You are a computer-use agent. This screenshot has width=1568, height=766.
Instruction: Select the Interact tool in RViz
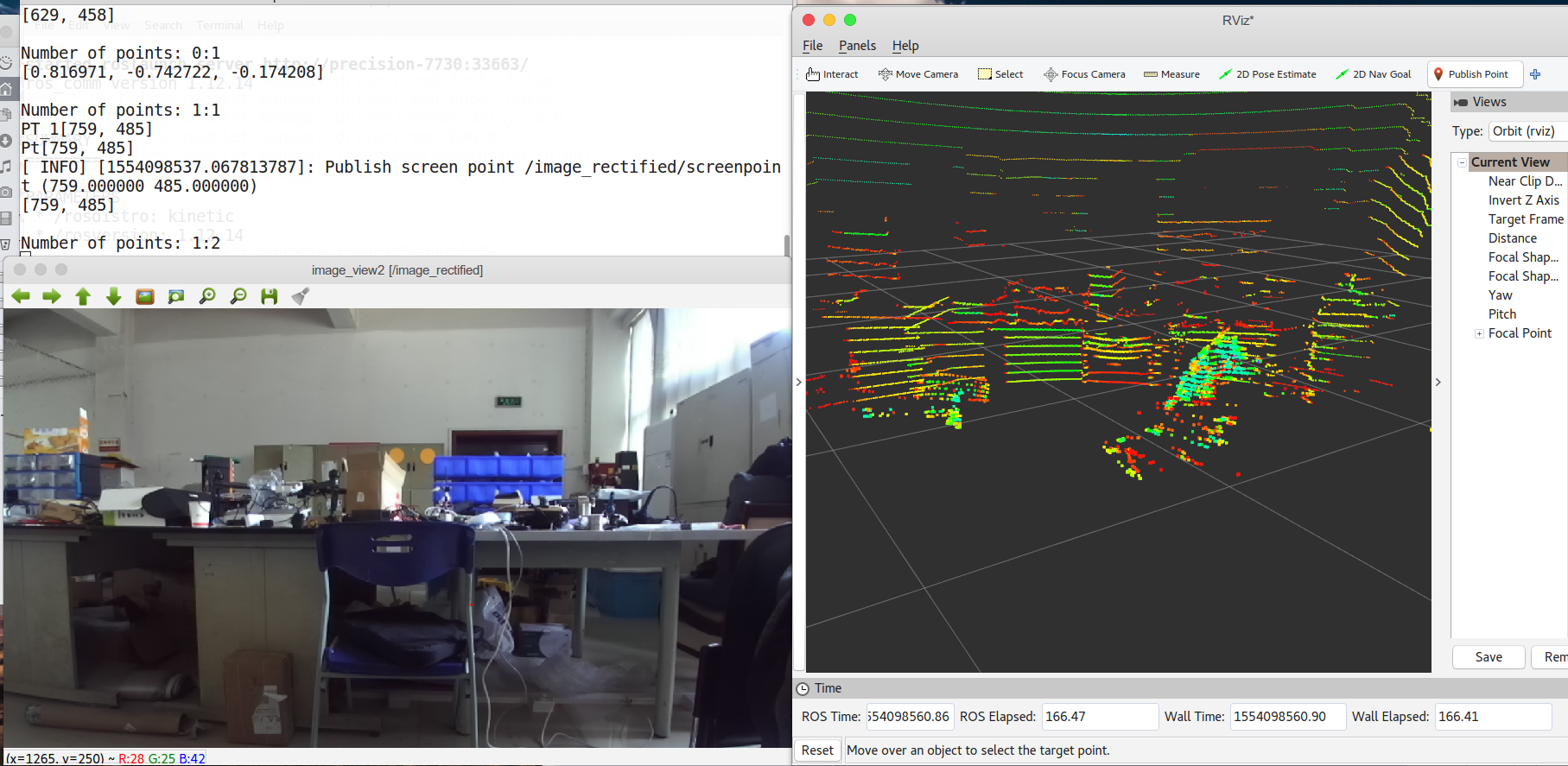[831, 74]
